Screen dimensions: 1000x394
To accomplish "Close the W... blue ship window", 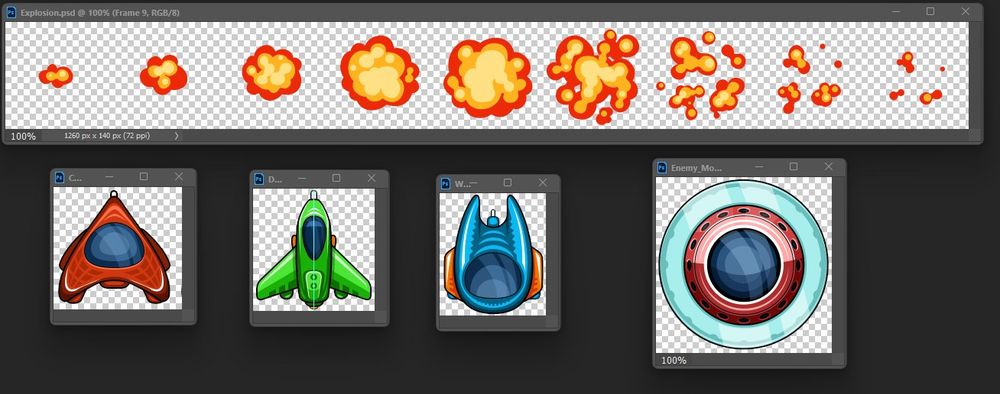I will pyautogui.click(x=543, y=182).
